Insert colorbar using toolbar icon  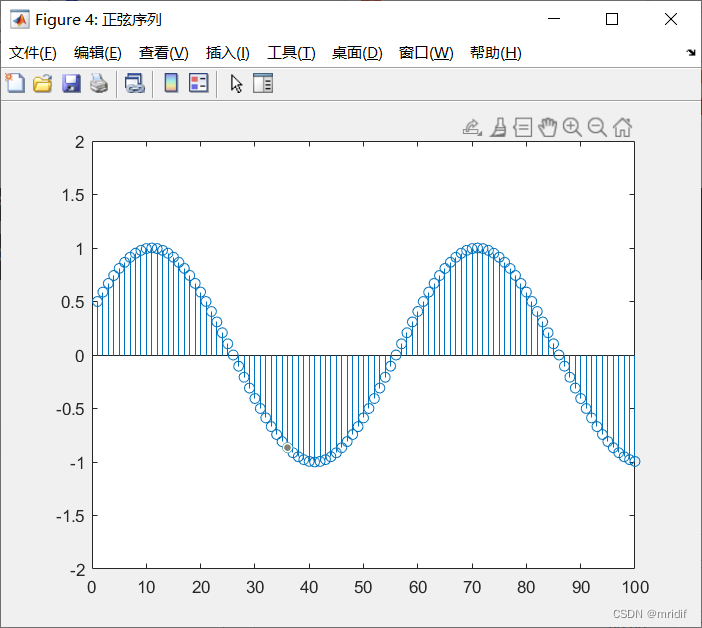(x=171, y=83)
